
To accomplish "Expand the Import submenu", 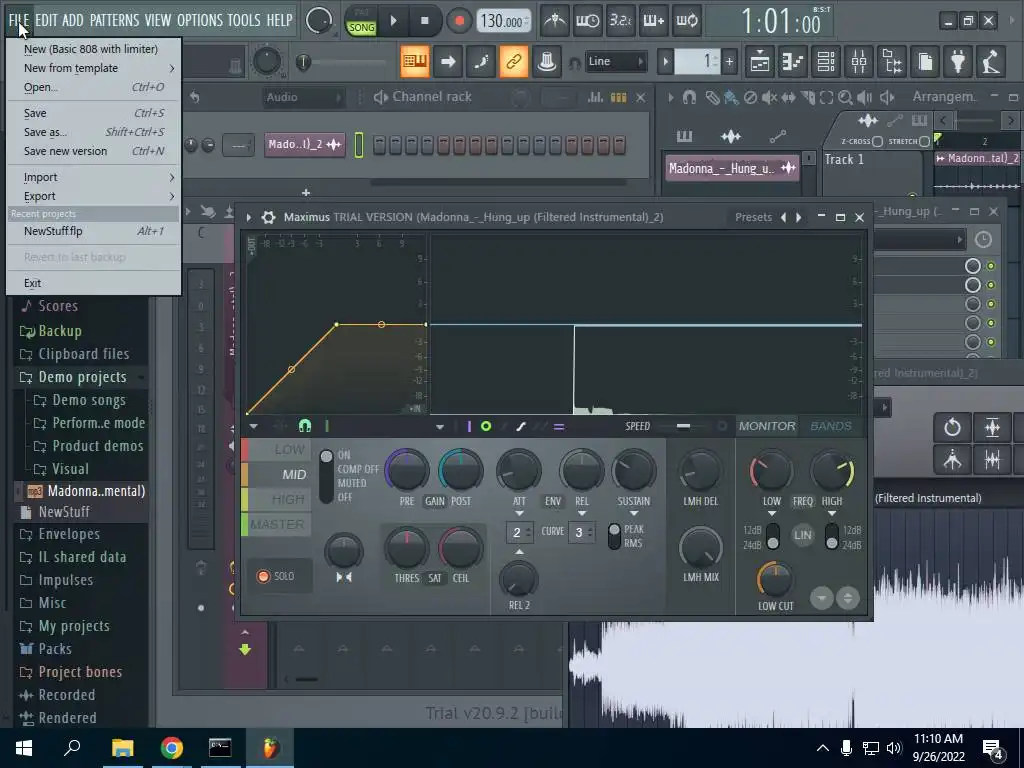I will point(93,177).
